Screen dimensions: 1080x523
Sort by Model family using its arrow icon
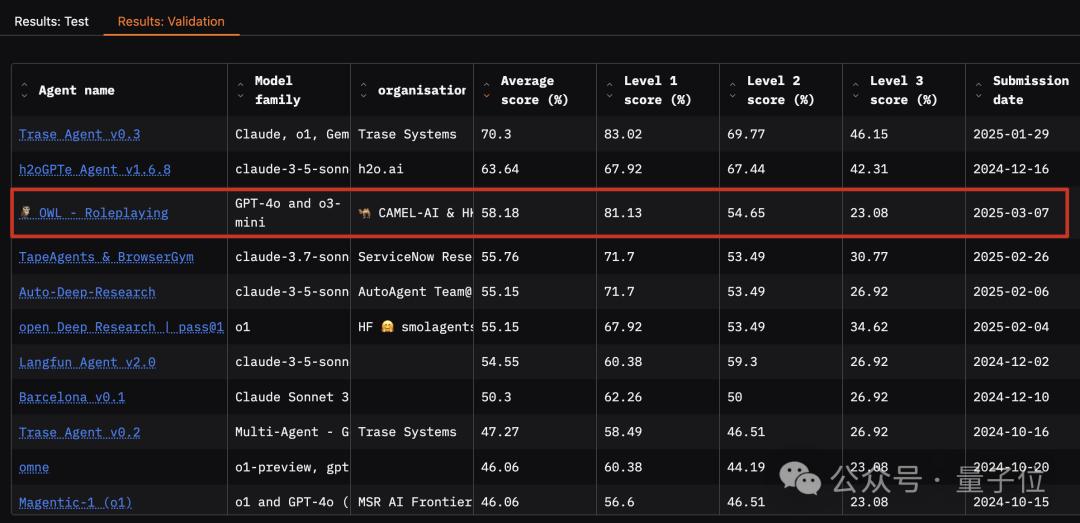(240, 90)
